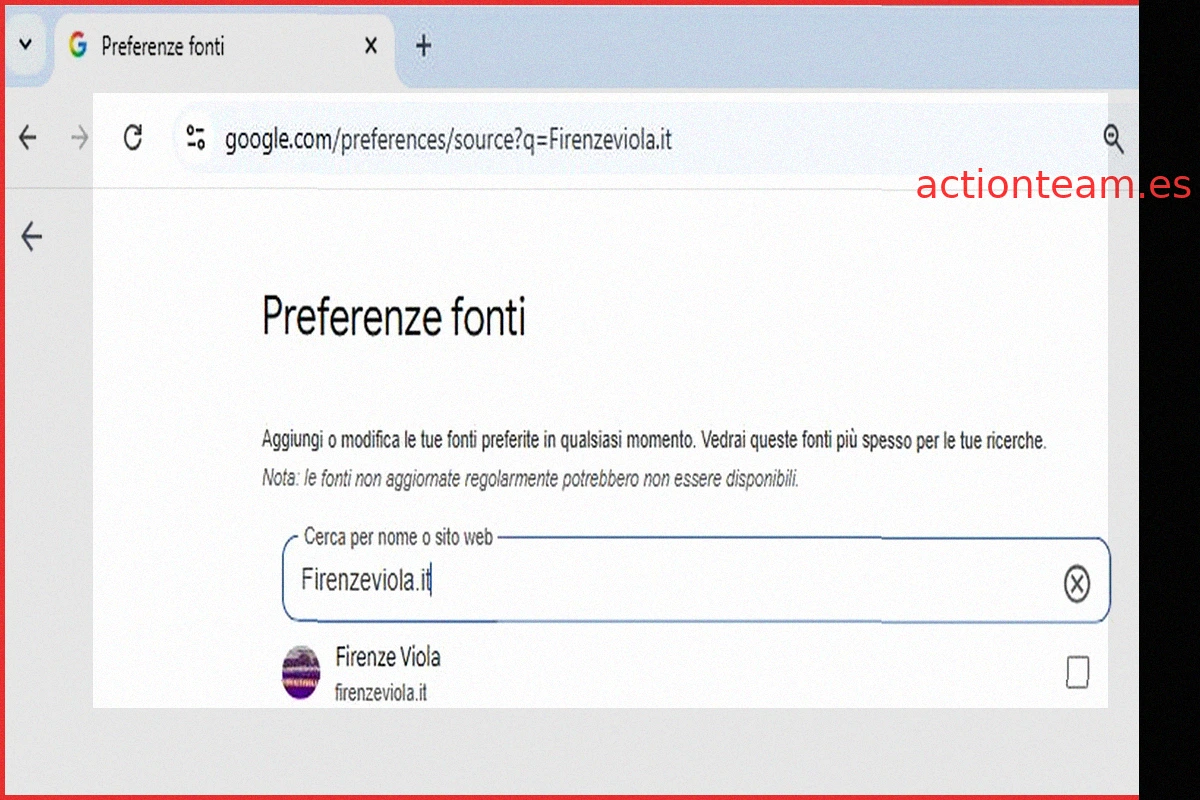Screen dimensions: 1200x800
Task: Click the zoom magnifier icon in address bar
Action: click(1113, 139)
